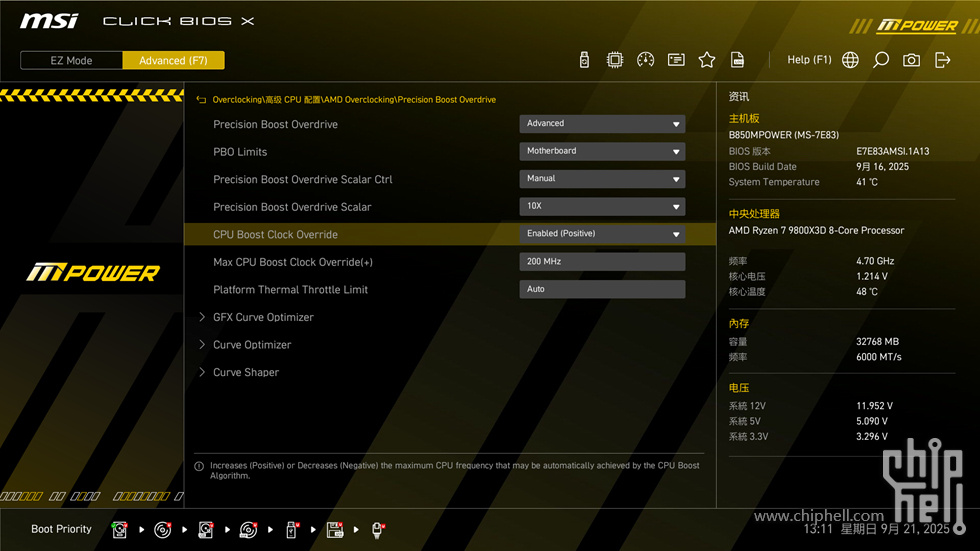
Task: Open Precision Boost Overdrive Scalar Ctrl Manual dropdown
Action: pos(602,179)
